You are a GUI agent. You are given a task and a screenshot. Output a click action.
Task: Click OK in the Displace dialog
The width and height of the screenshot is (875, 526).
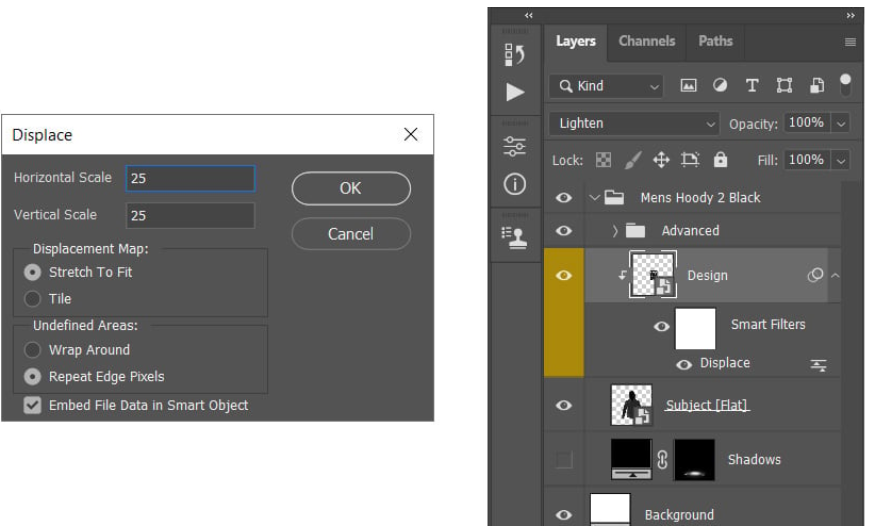point(351,189)
